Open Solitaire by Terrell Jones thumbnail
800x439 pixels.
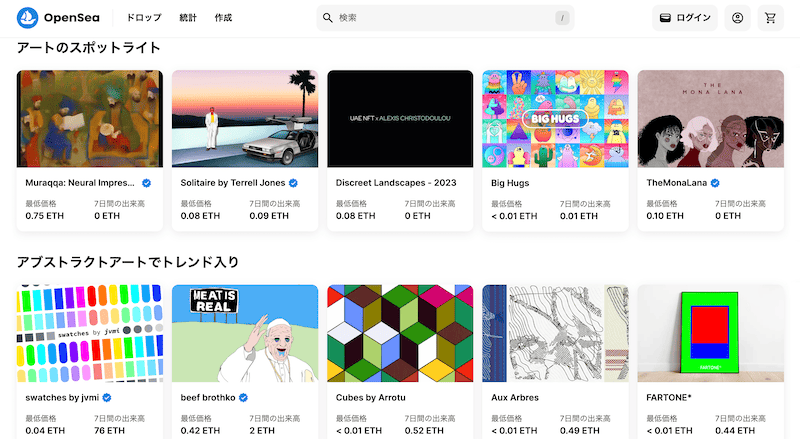(245, 118)
